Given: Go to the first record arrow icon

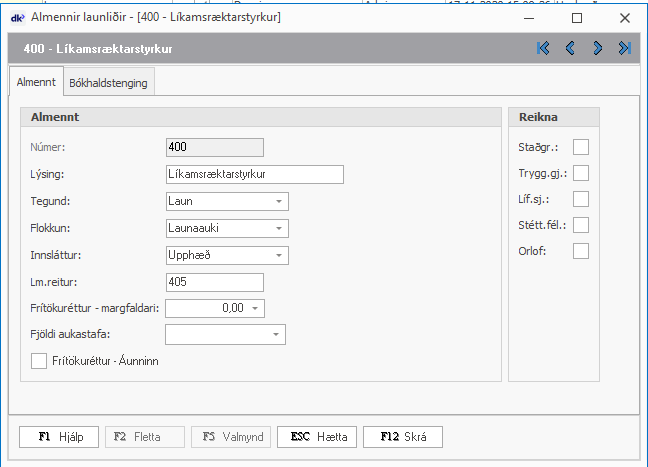Looking at the screenshot, I should [x=543, y=48].
